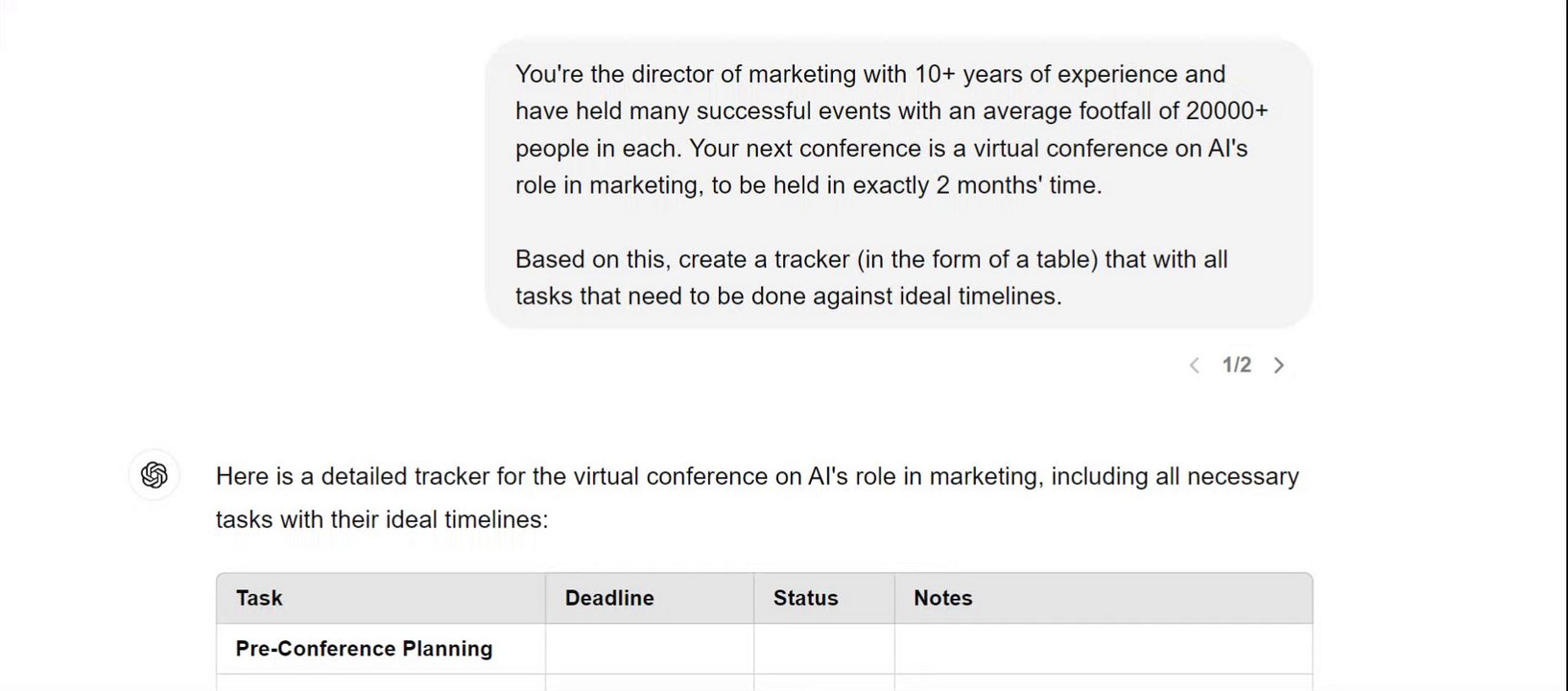The height and width of the screenshot is (691, 1568).
Task: Click the 1/2 version counter
Action: [x=1236, y=366]
